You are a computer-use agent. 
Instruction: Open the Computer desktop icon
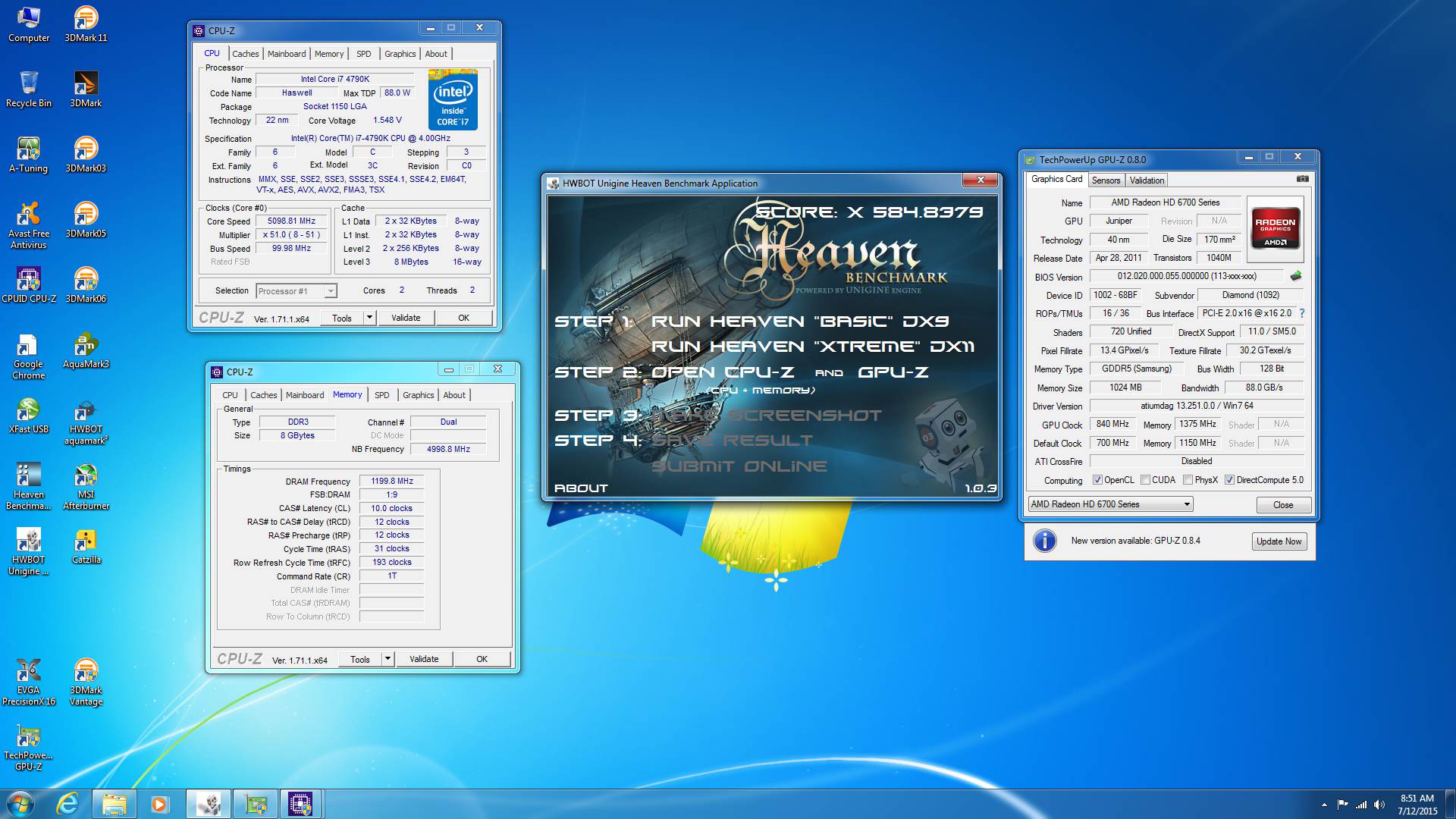(x=29, y=24)
